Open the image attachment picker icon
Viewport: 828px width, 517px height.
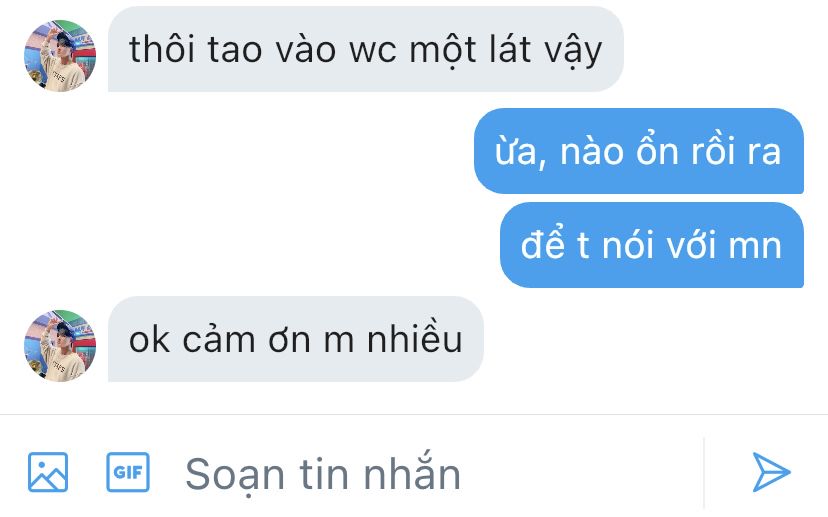(48, 472)
